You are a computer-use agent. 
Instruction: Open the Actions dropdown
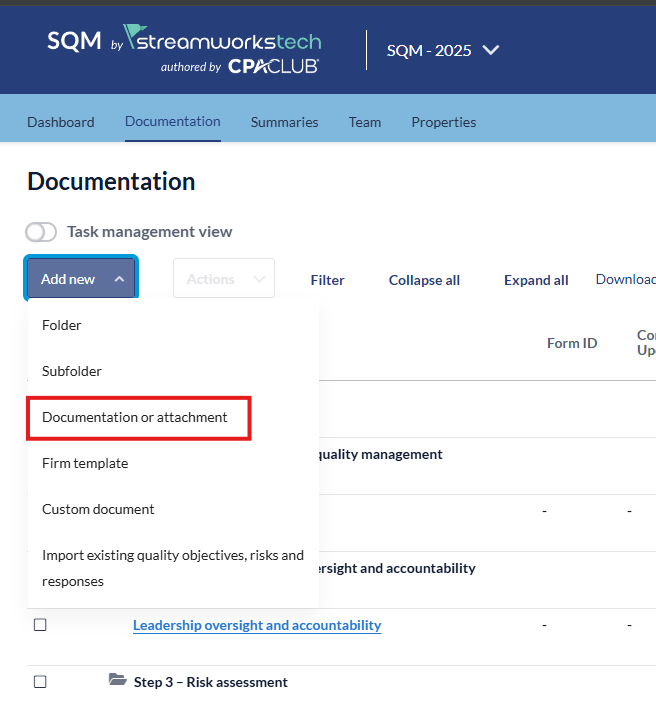pos(223,279)
